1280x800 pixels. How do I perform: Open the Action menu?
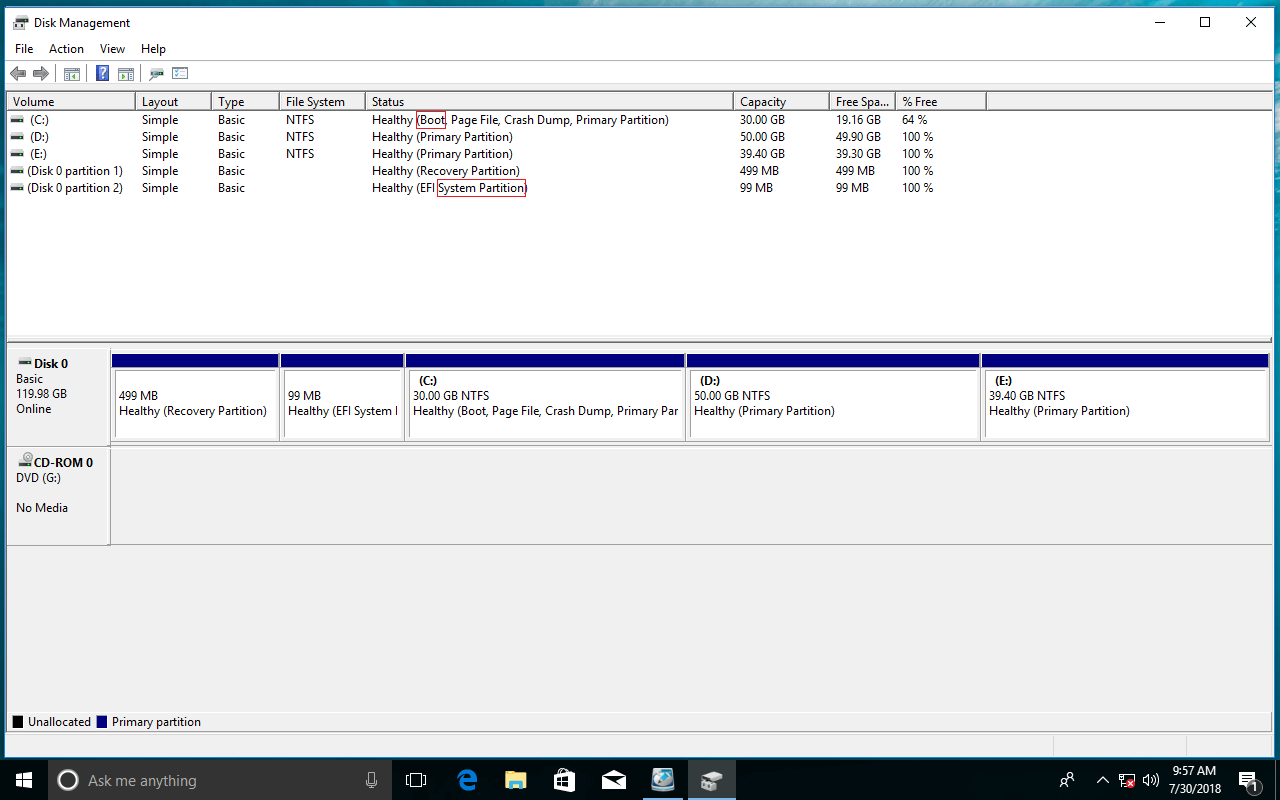tap(66, 49)
